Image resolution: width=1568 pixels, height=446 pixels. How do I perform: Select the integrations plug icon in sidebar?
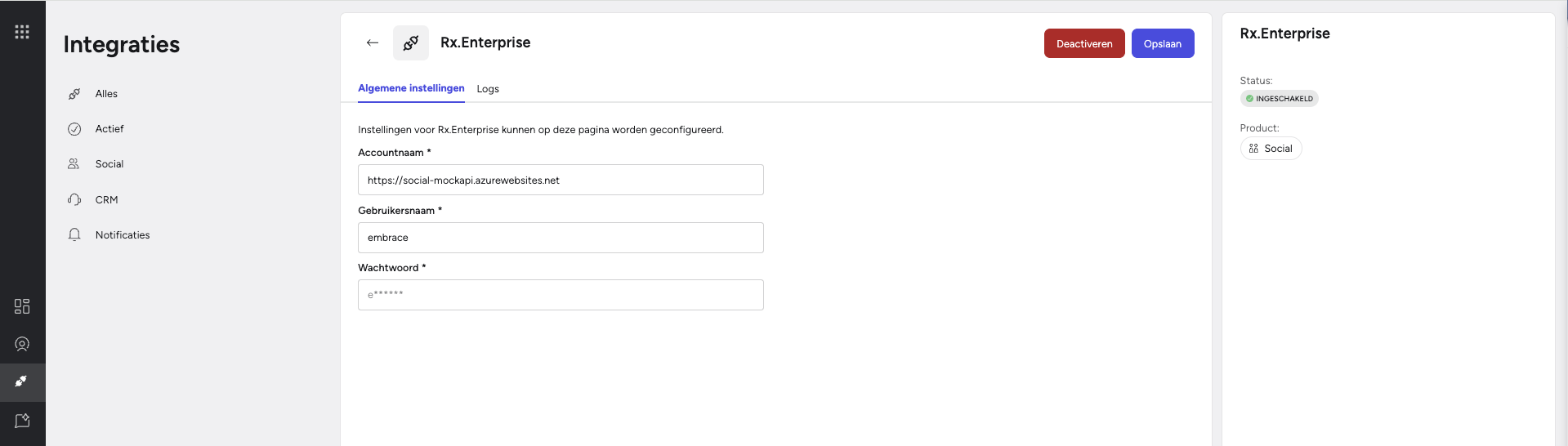click(22, 381)
